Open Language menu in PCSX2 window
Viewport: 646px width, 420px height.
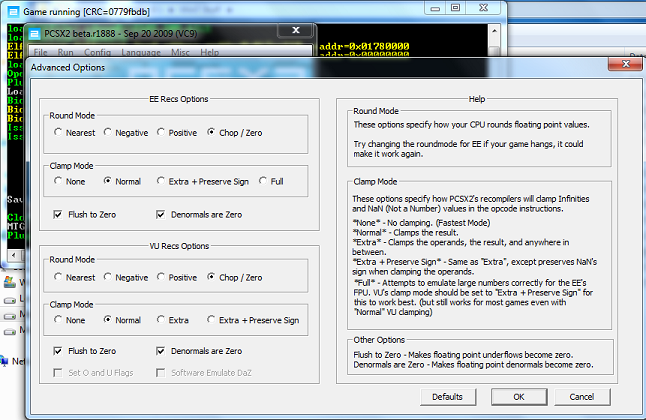tap(141, 52)
